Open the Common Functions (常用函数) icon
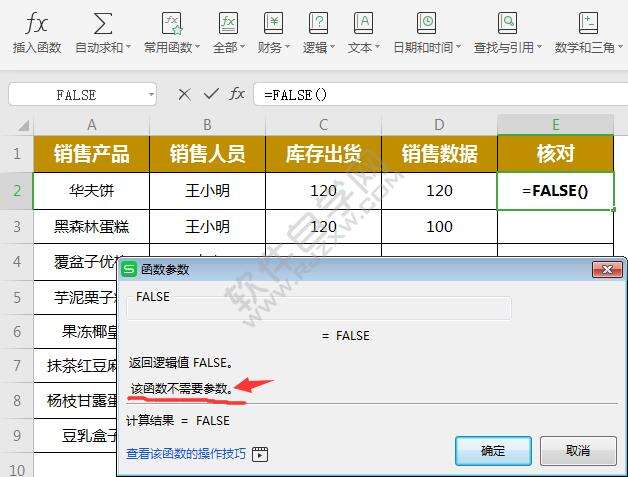Viewport: 628px width, 477px height. 172,23
